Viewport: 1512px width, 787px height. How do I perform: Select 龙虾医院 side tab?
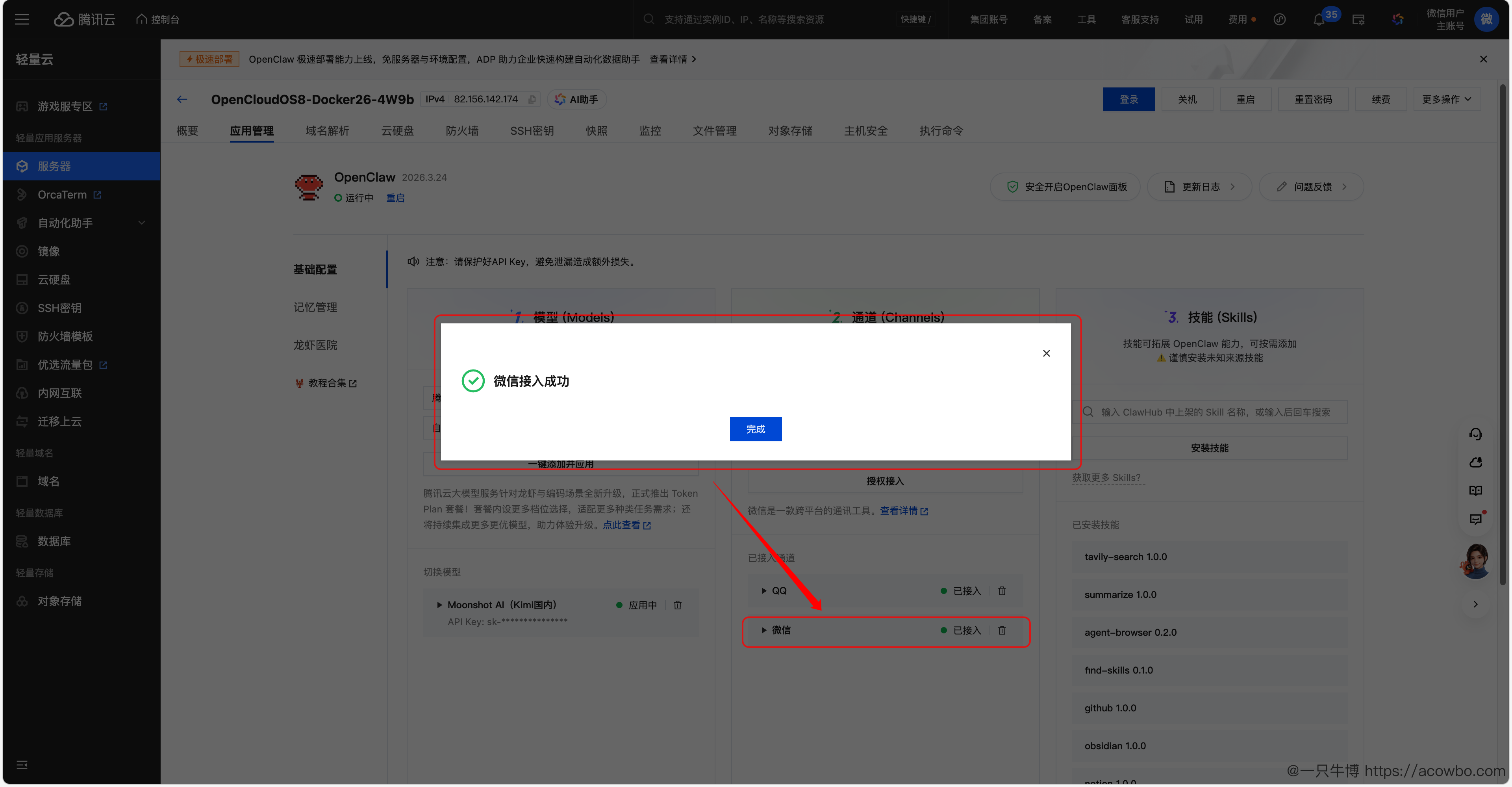tap(315, 345)
